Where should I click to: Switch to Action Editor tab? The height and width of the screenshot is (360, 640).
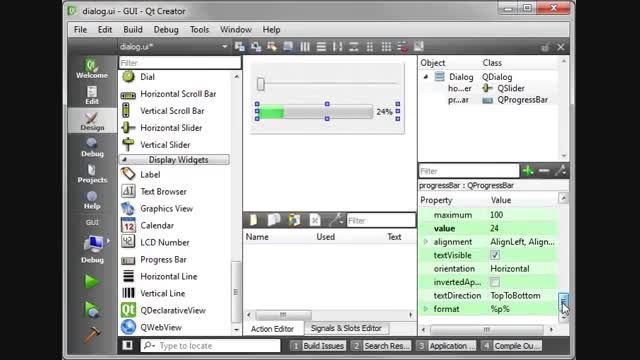(x=272, y=329)
